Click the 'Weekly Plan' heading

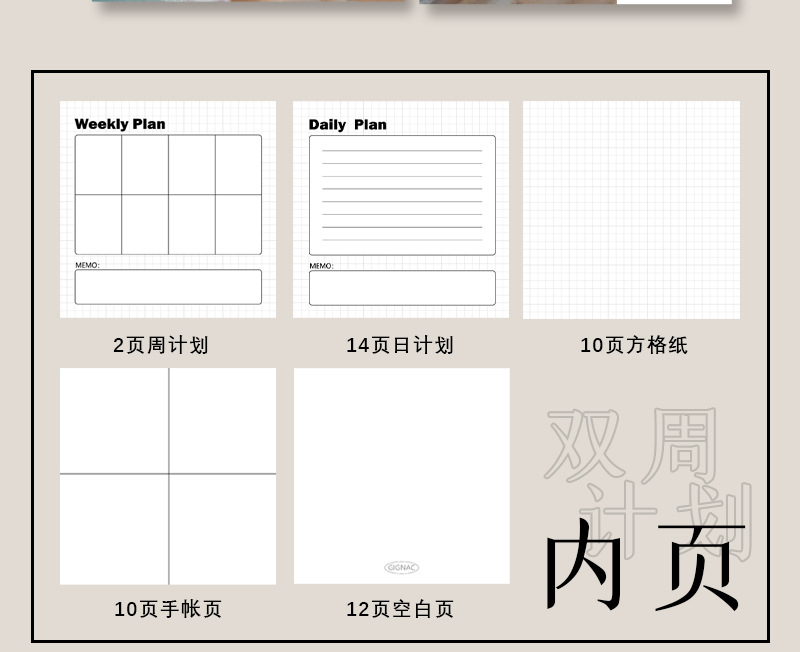tap(120, 124)
